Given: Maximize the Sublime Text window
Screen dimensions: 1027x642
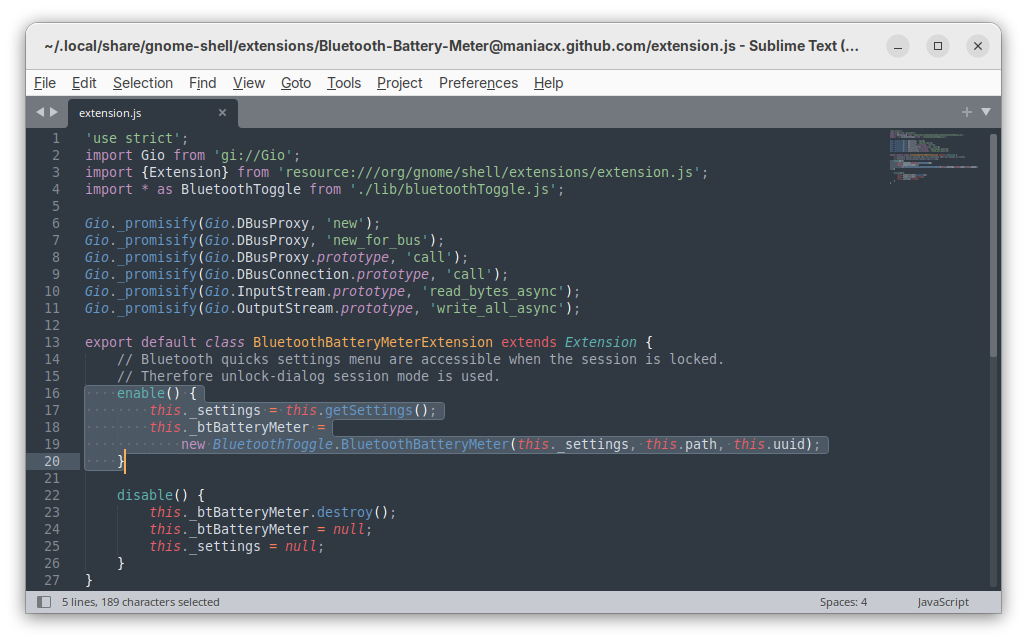Looking at the screenshot, I should (937, 46).
